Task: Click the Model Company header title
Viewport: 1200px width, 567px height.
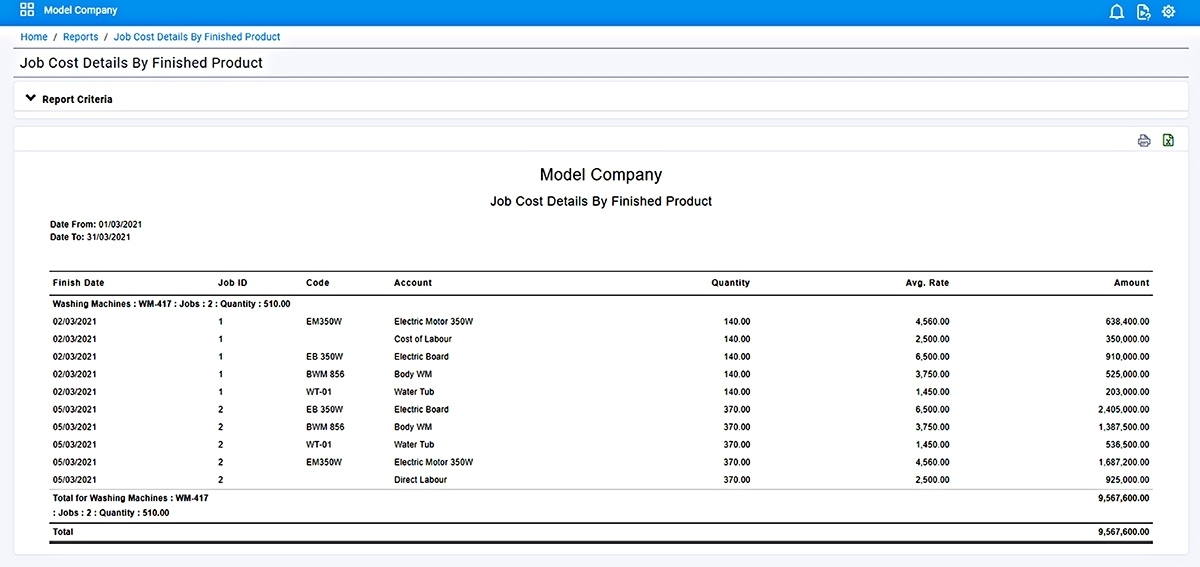Action: [80, 10]
